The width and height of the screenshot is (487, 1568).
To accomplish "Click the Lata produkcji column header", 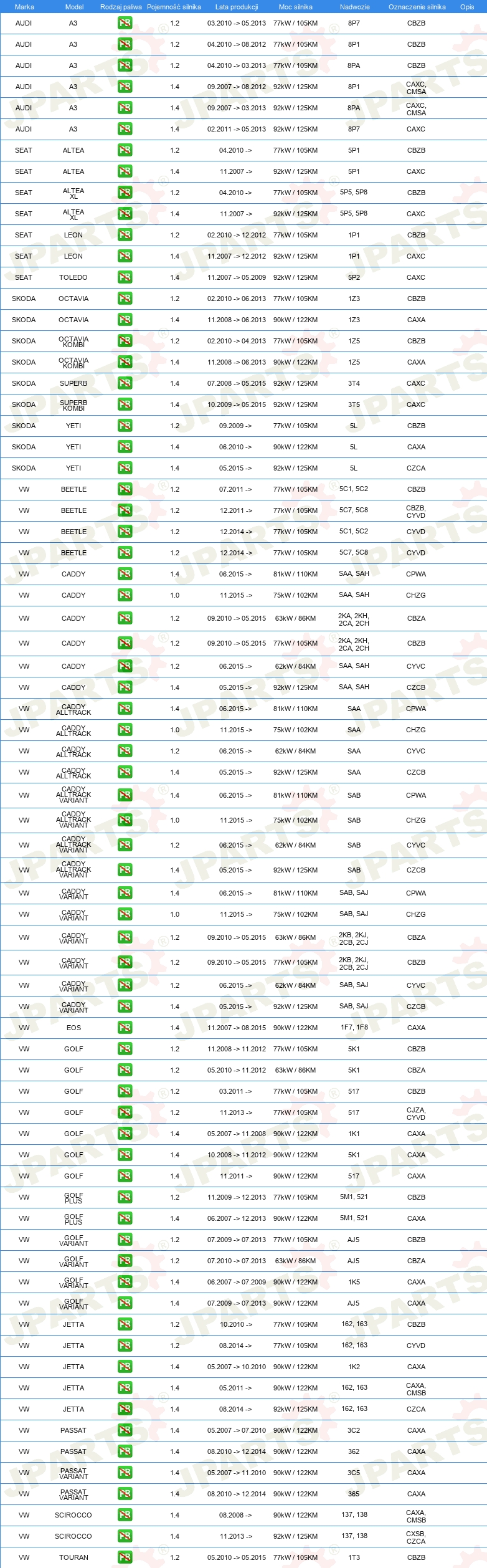I will 237,7.
